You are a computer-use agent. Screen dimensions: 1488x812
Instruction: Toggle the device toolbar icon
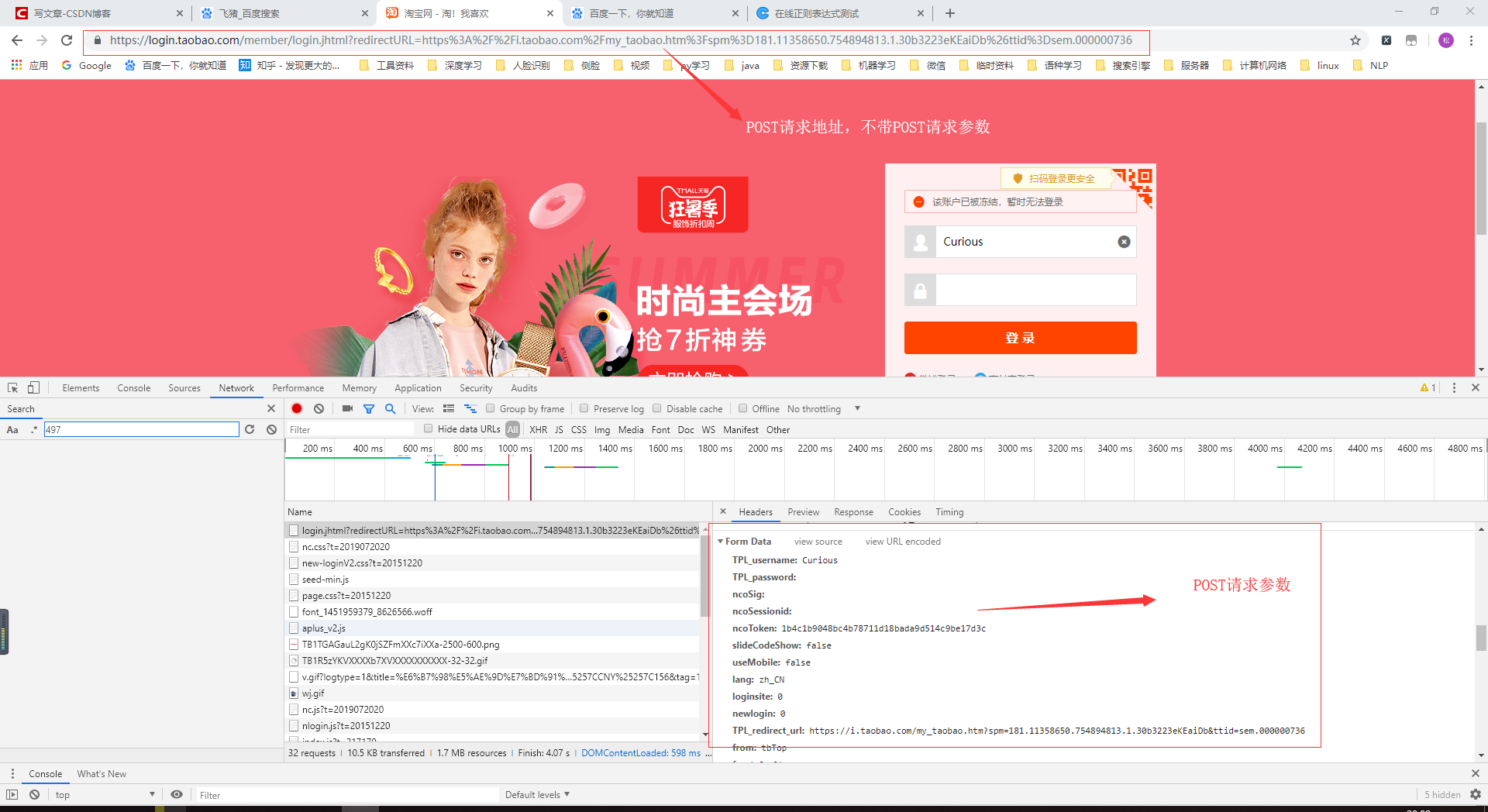click(x=32, y=387)
